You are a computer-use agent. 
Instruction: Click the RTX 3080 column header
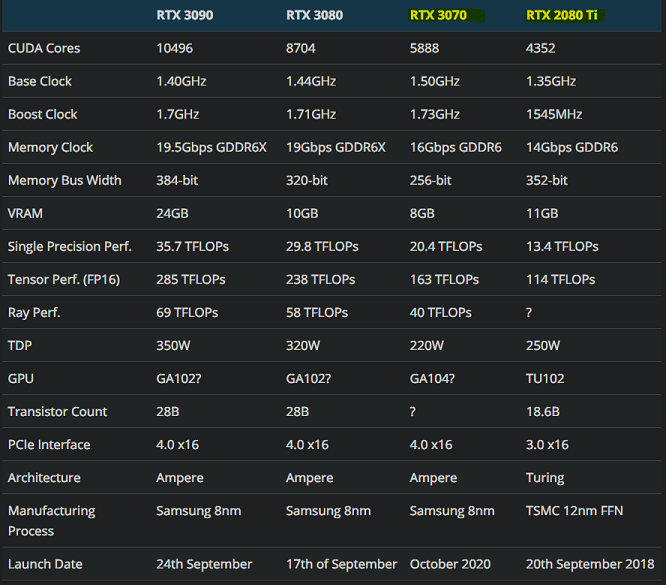point(314,15)
